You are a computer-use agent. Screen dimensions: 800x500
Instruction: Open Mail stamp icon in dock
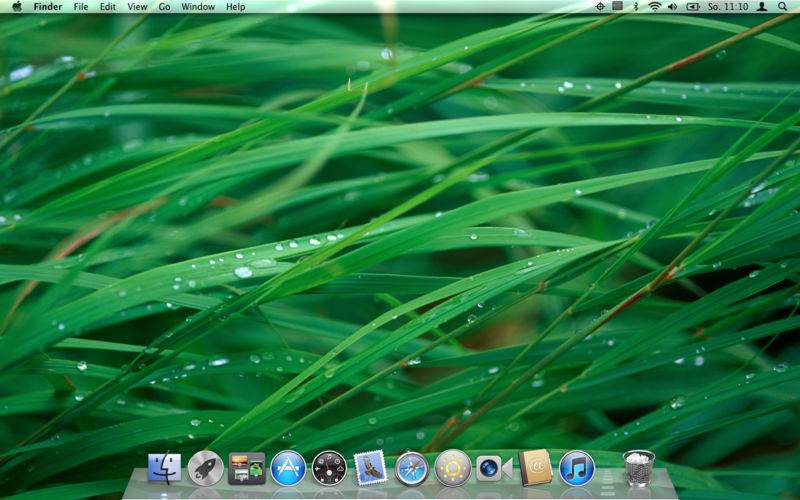pos(370,467)
